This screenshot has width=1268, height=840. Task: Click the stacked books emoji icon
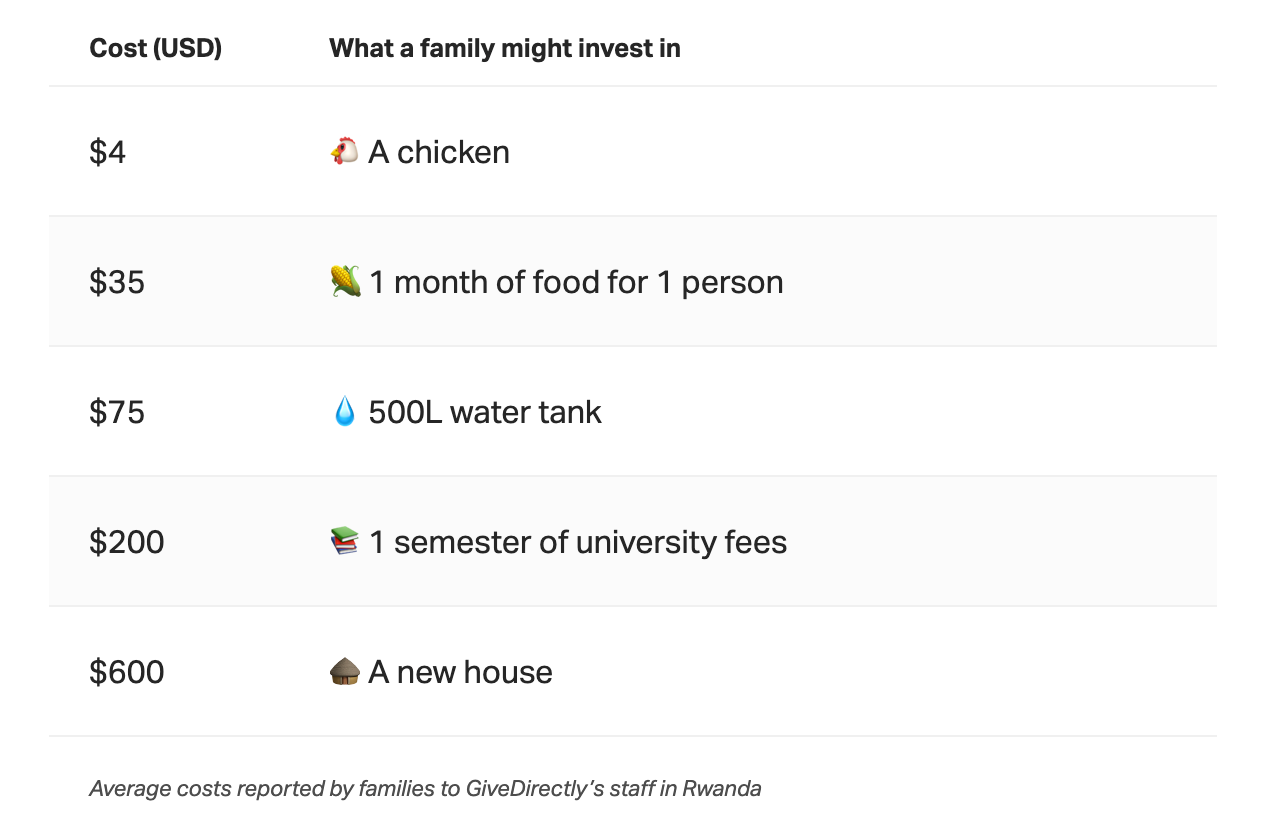(344, 541)
